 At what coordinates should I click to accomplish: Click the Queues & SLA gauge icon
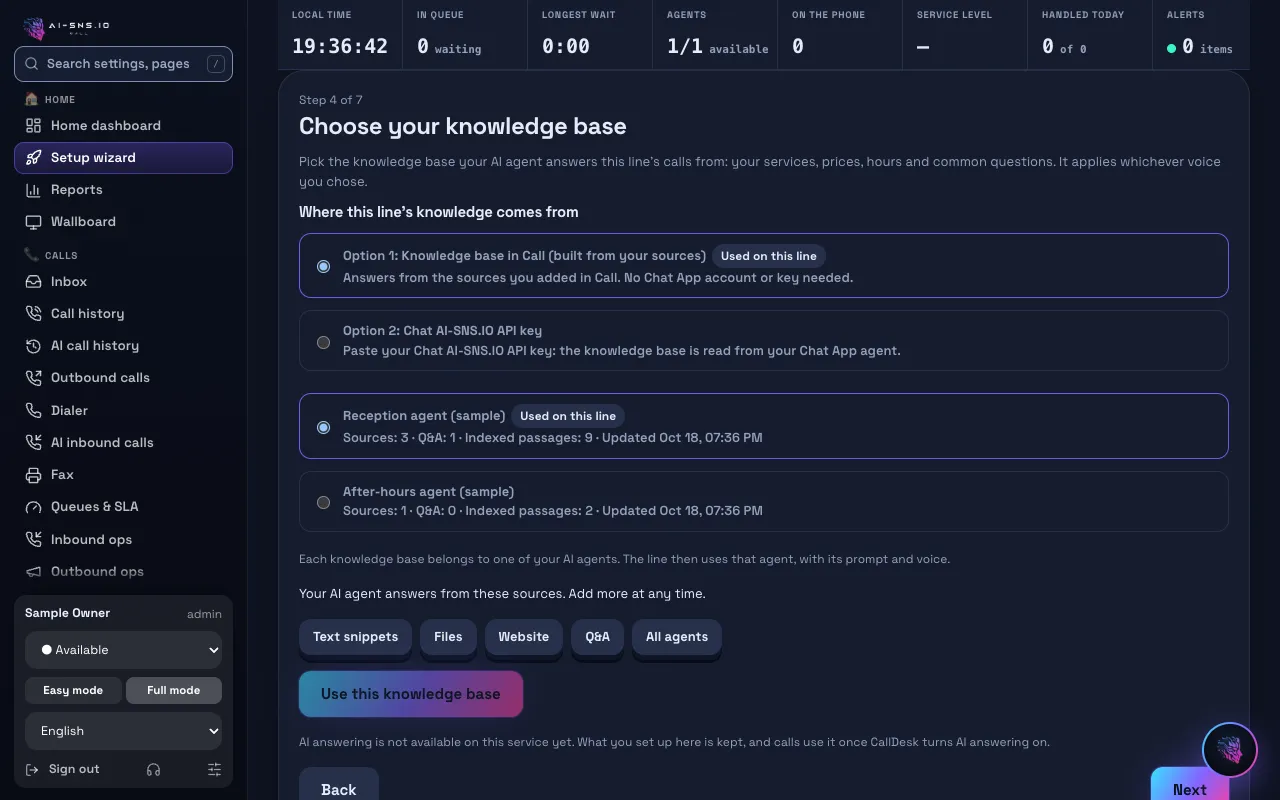click(x=33, y=506)
